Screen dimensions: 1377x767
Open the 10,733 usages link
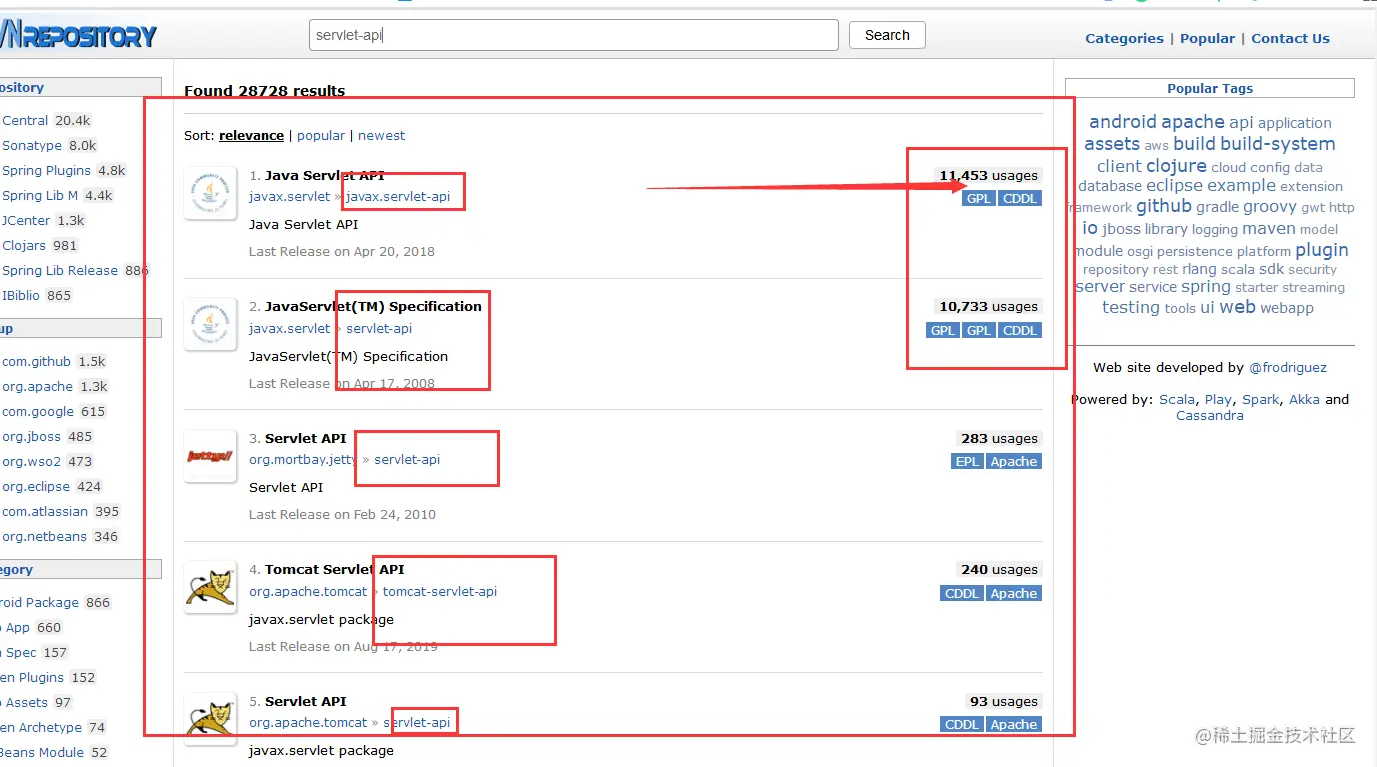(x=988, y=306)
